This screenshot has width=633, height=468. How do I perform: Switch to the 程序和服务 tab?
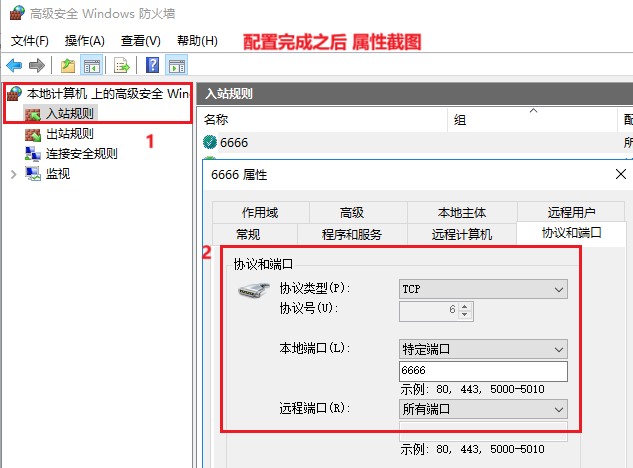(x=352, y=234)
